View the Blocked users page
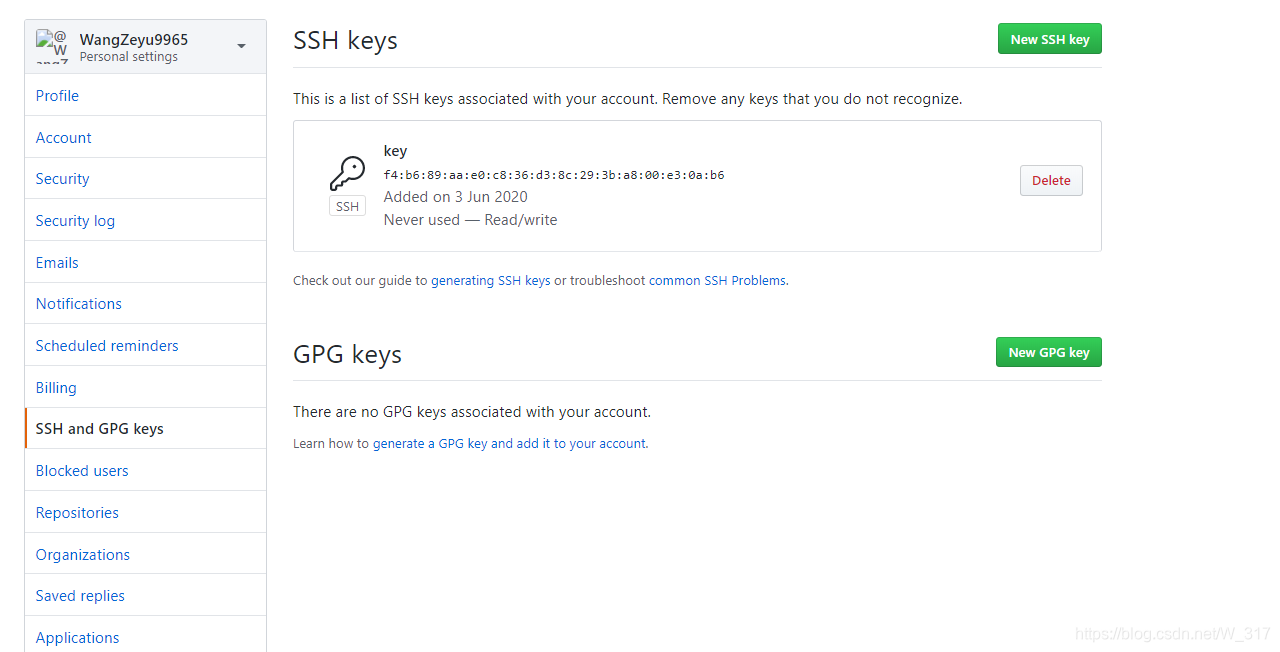Screen dimensions: 1280x652 [81, 470]
